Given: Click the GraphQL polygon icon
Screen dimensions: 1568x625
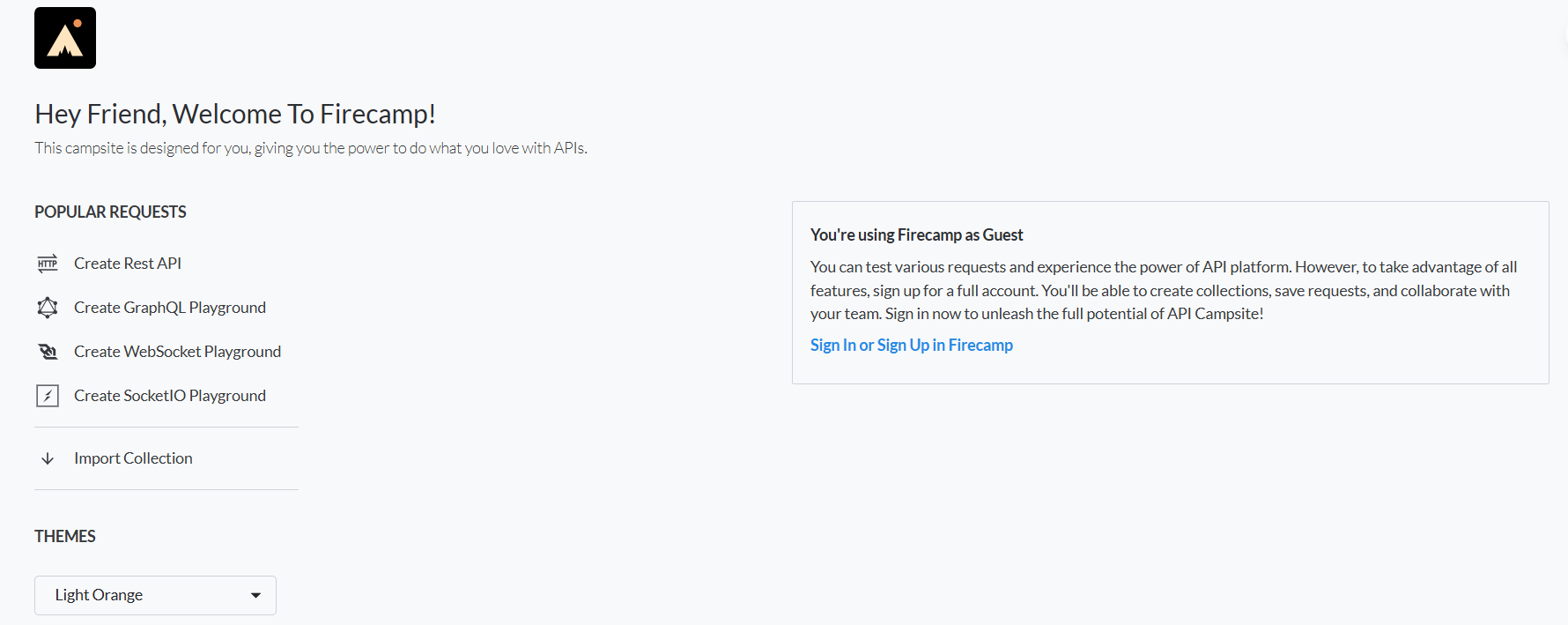Looking at the screenshot, I should 47,307.
